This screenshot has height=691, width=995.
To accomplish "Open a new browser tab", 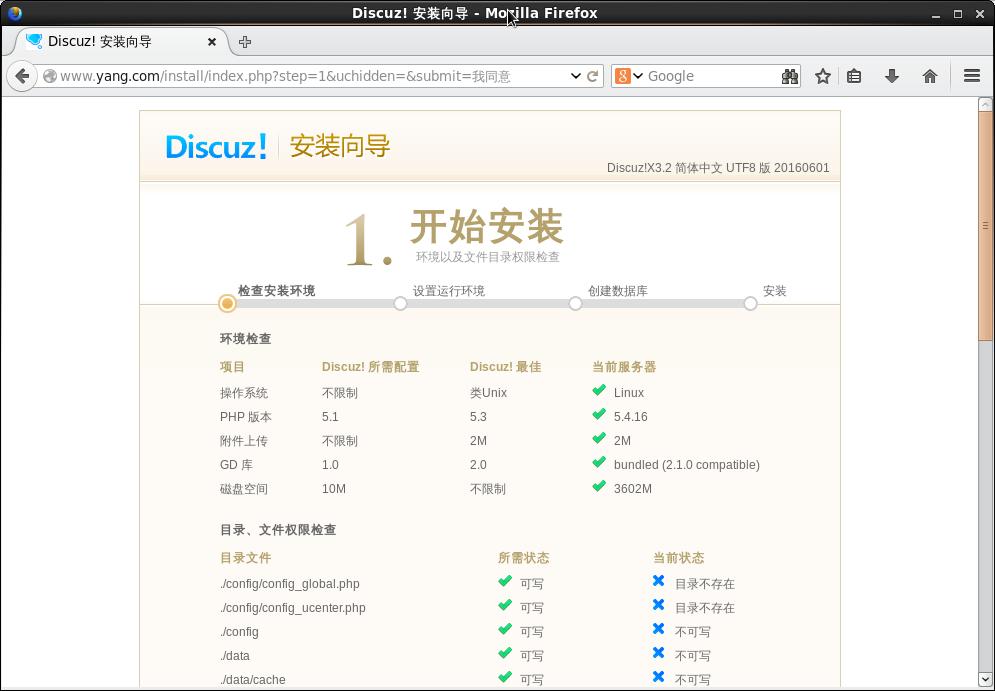I will tap(245, 42).
